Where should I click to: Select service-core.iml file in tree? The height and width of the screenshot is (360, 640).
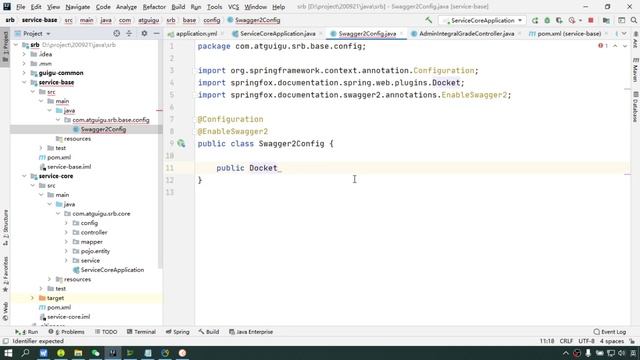[68, 317]
